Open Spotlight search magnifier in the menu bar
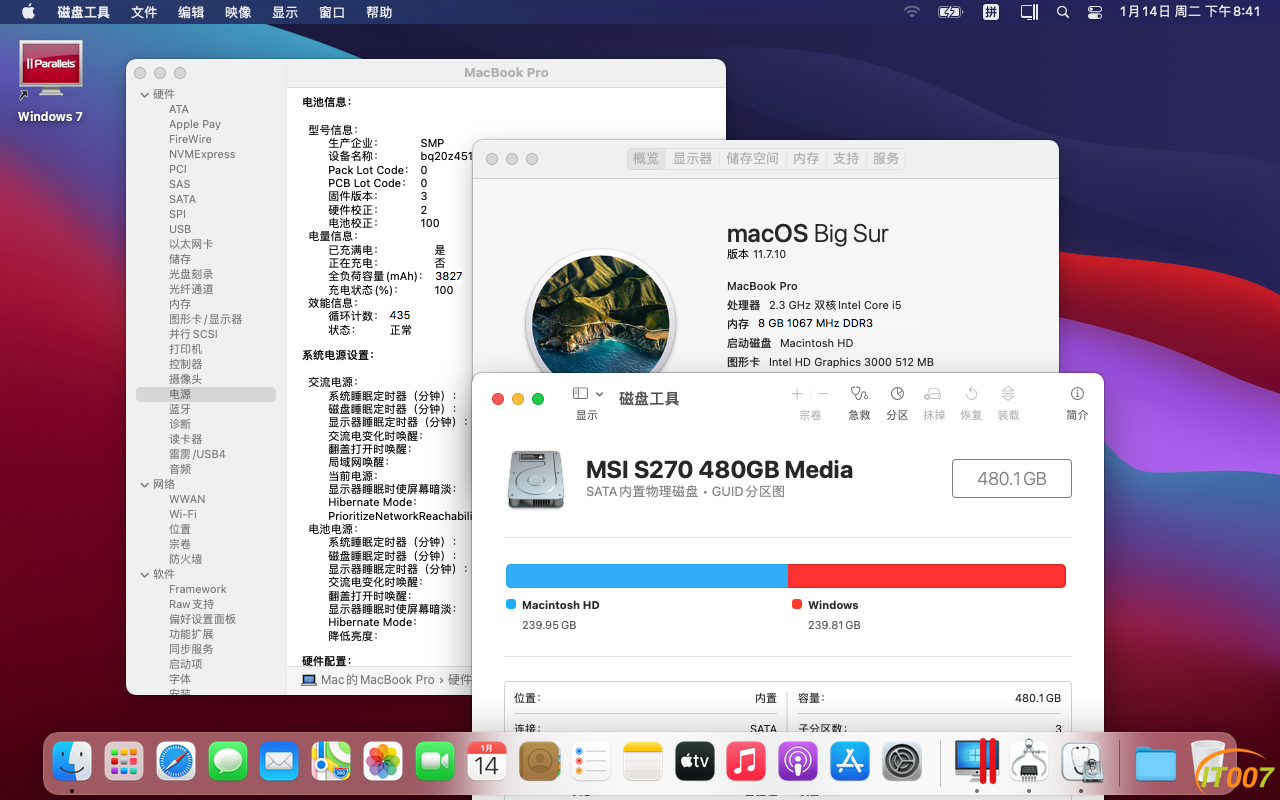The width and height of the screenshot is (1280, 800). pos(1063,12)
